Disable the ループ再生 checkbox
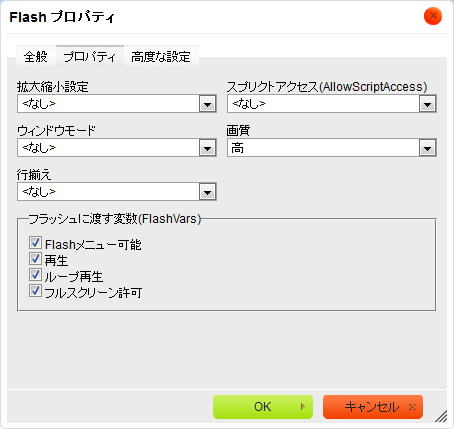This screenshot has height=429, width=454. point(35,275)
